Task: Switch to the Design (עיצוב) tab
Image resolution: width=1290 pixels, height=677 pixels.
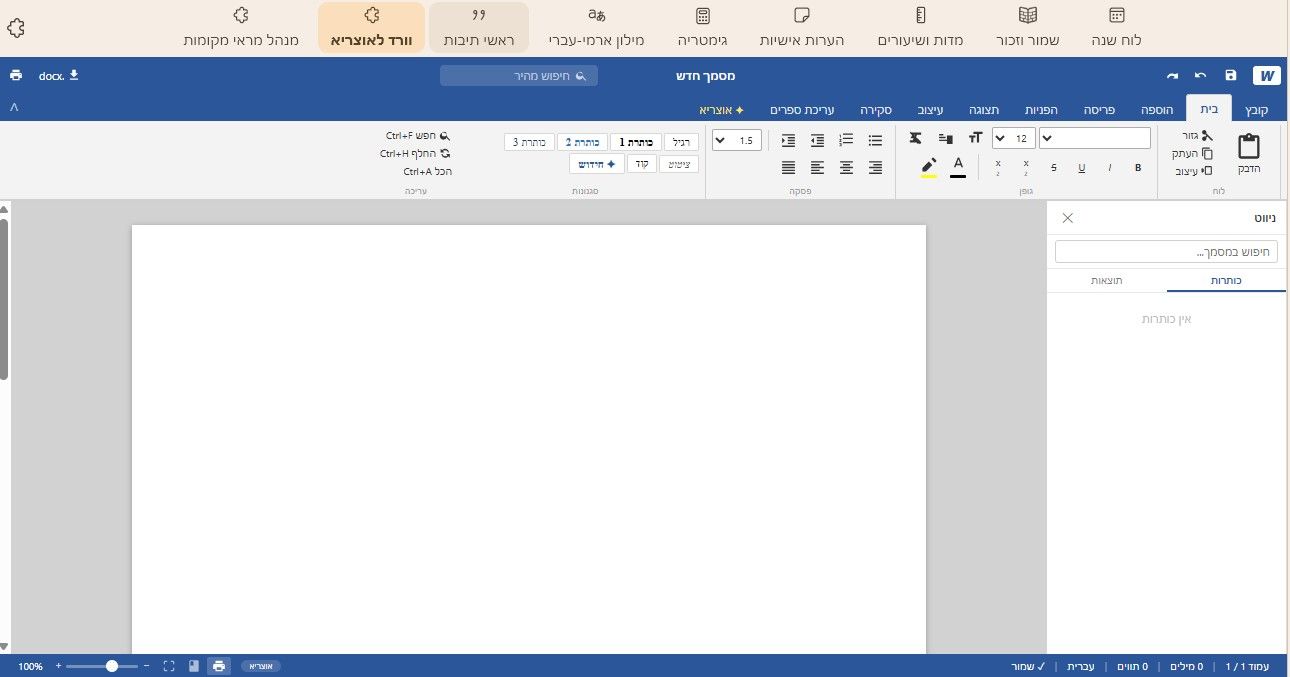Action: (x=929, y=109)
